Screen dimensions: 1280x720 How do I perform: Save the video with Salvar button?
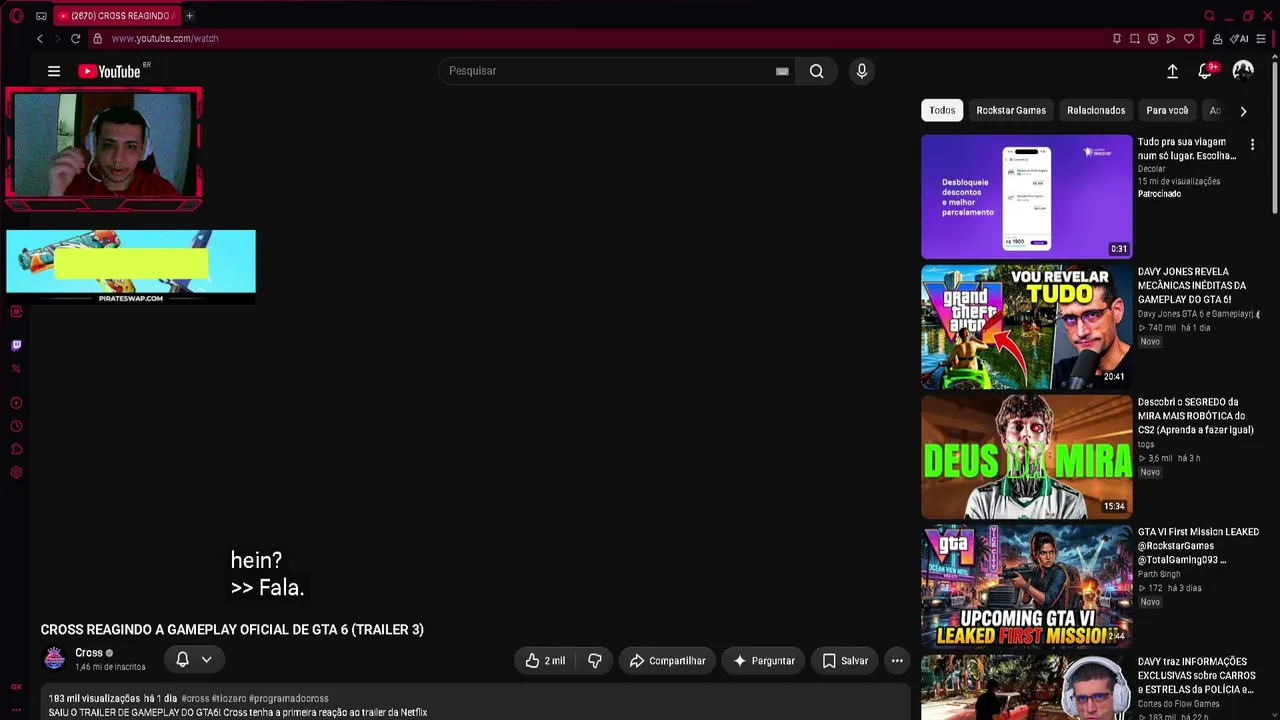pyautogui.click(x=845, y=661)
